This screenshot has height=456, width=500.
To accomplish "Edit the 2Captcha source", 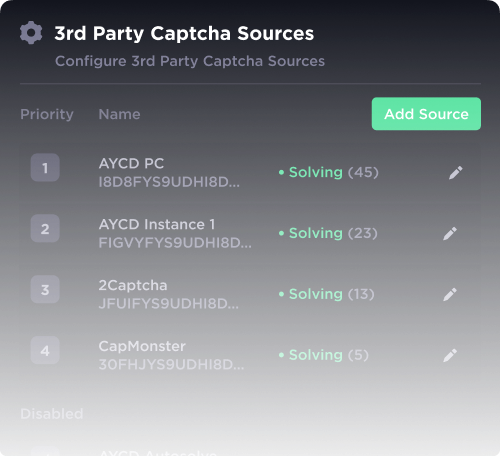I will coord(450,294).
